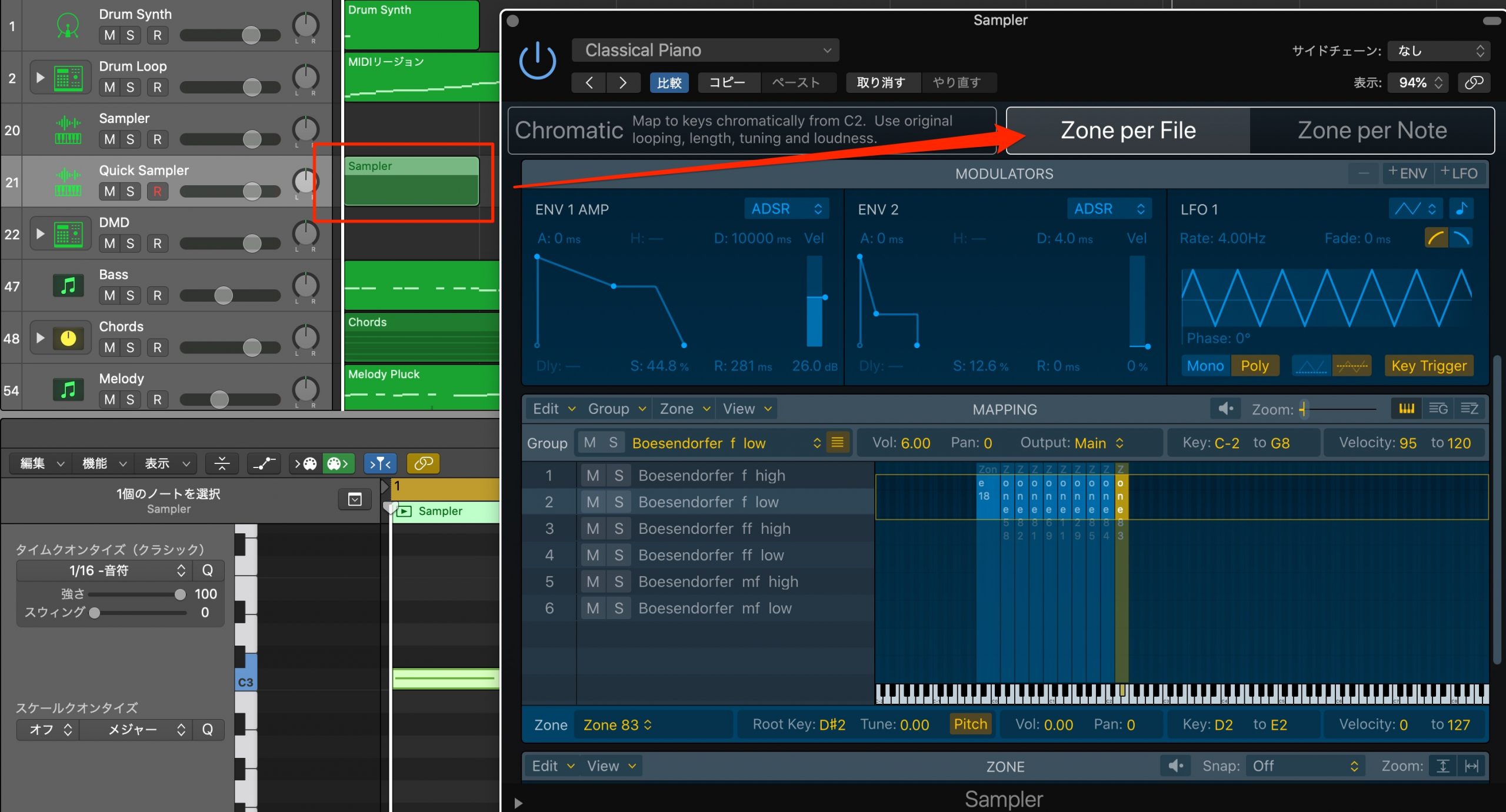Expand the Drum Loop track stack

point(40,78)
